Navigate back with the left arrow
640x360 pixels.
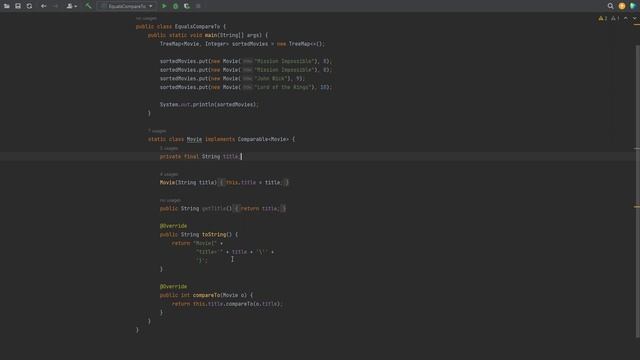[x=44, y=6]
